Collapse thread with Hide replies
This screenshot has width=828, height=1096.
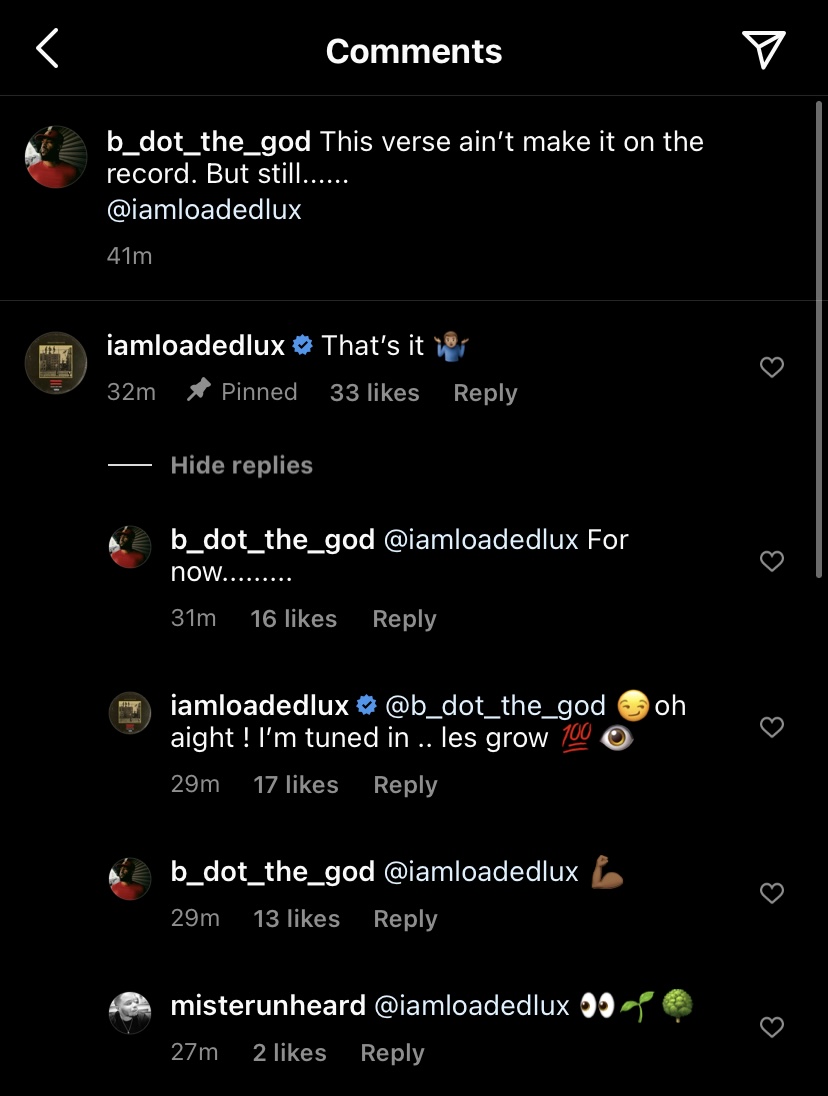click(x=241, y=465)
